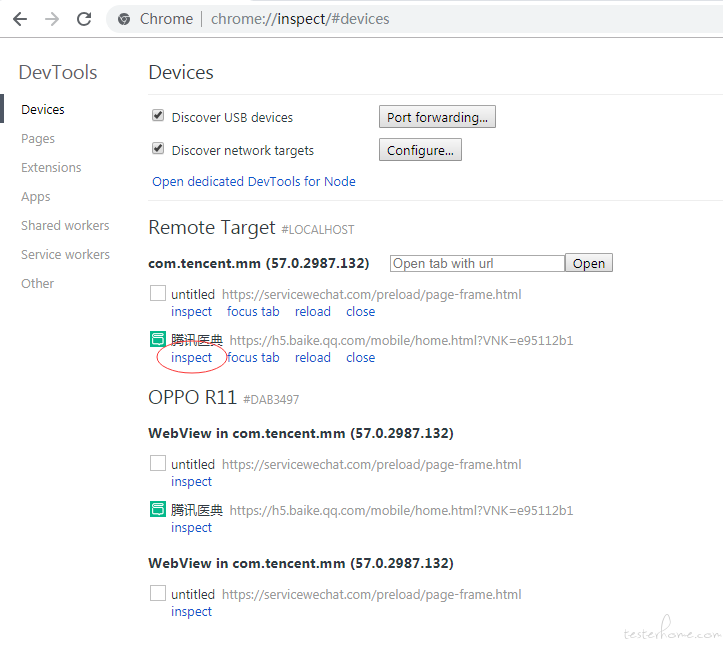
Task: Open the Pages section in sidebar
Action: [38, 139]
